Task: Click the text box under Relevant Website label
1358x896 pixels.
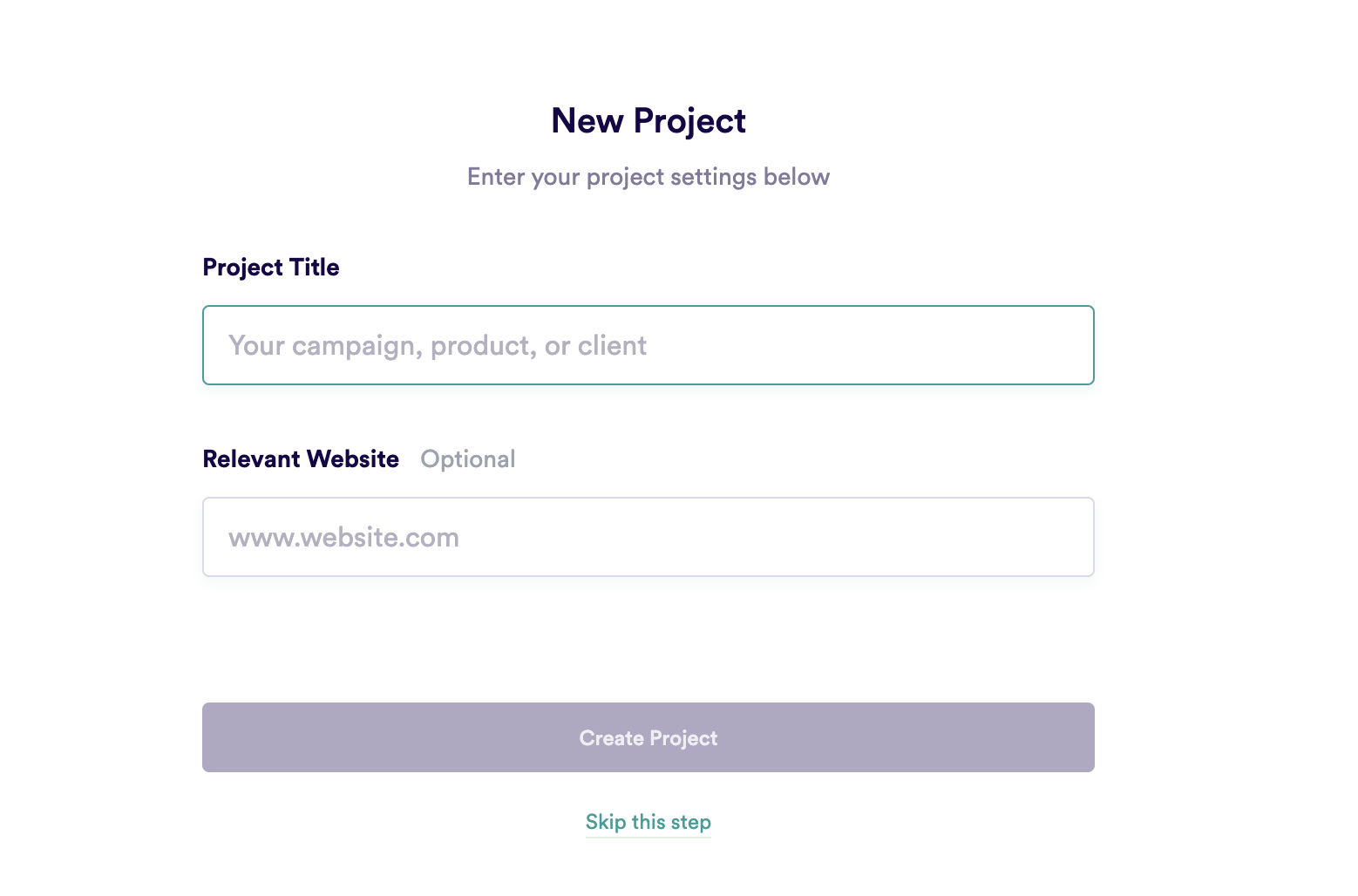Action: coord(648,537)
